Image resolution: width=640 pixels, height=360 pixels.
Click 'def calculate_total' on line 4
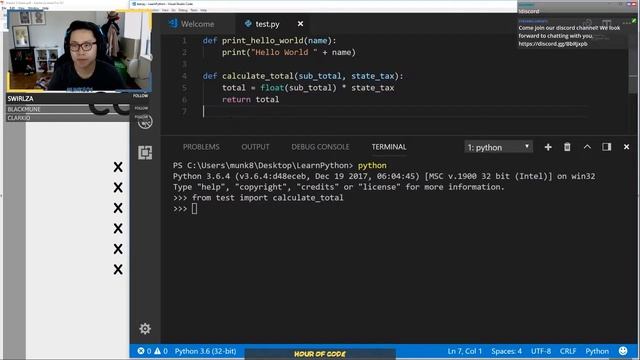tap(248, 76)
